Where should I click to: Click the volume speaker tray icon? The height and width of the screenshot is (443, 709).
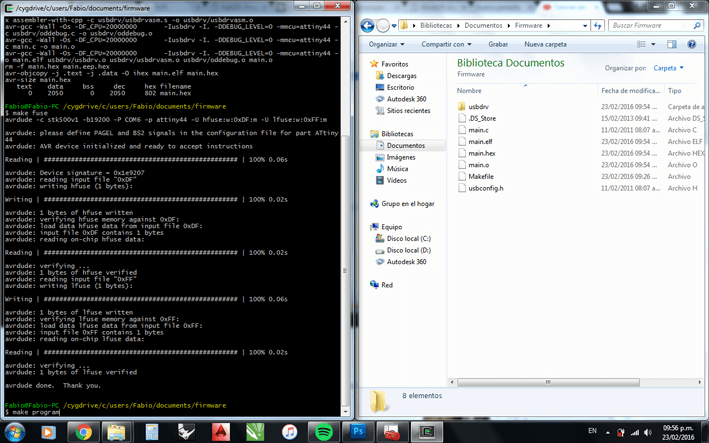[648, 433]
